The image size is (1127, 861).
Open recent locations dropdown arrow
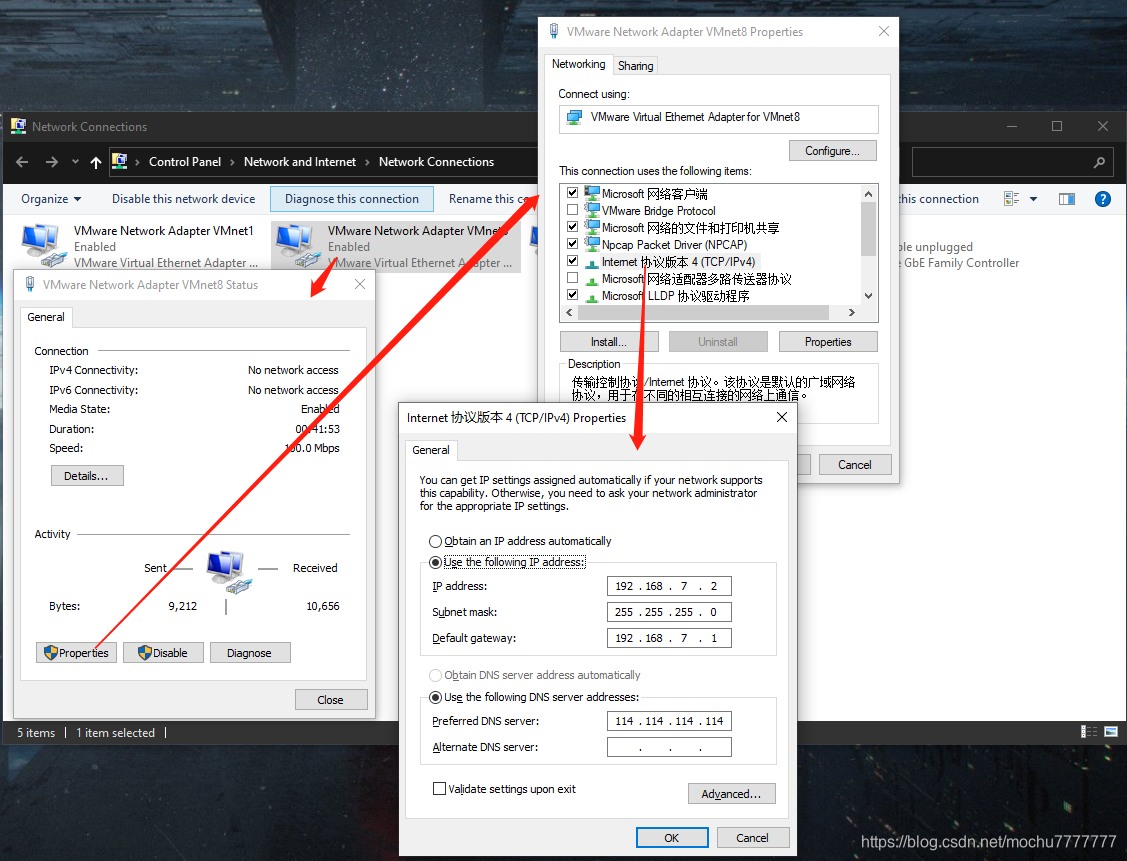(75, 162)
